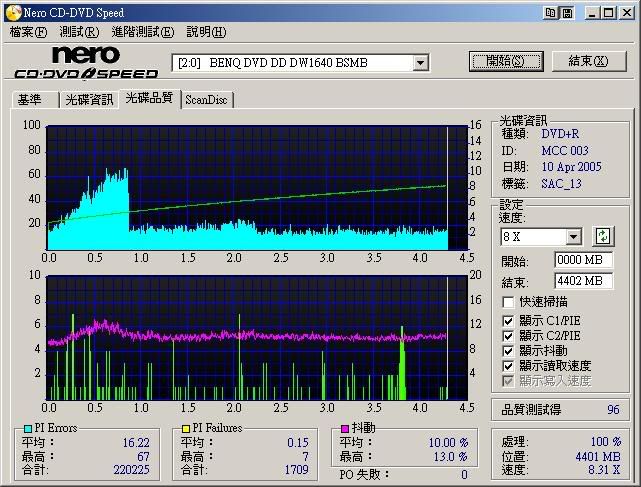Open the BENQ DW1640 drive selection dropdown

click(x=420, y=63)
